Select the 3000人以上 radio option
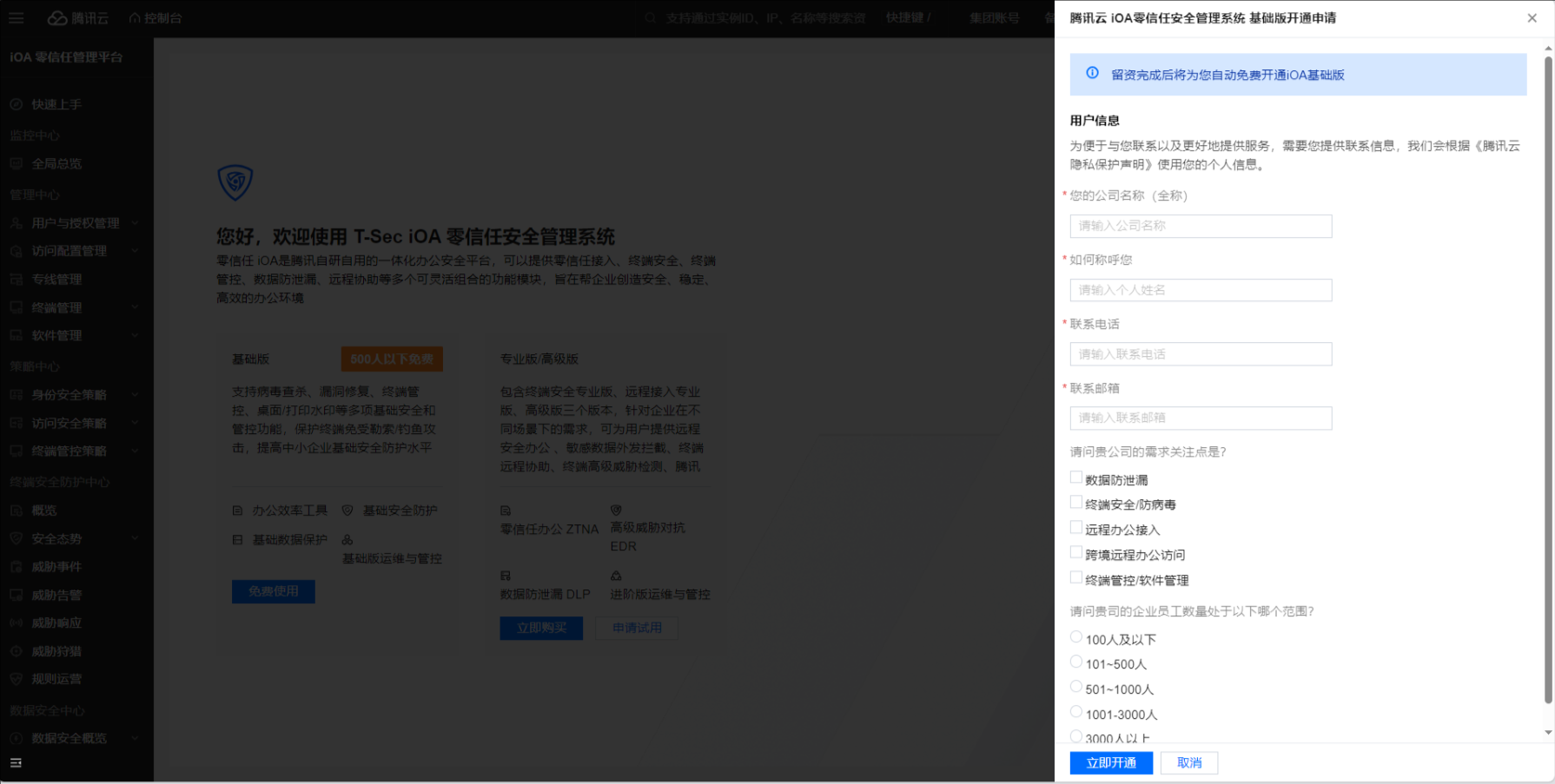 coord(1076,736)
